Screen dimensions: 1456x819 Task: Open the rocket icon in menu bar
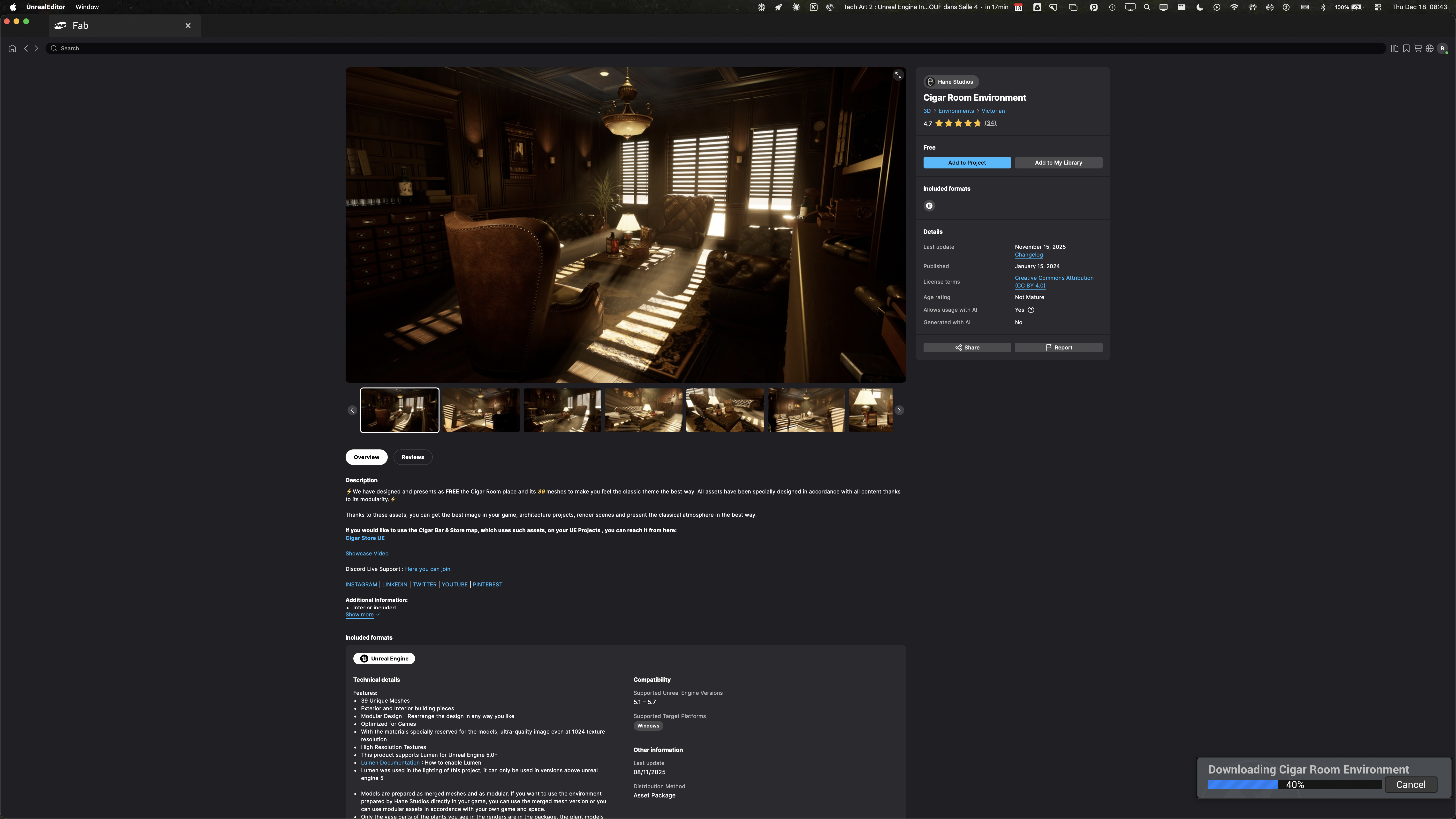(x=778, y=7)
